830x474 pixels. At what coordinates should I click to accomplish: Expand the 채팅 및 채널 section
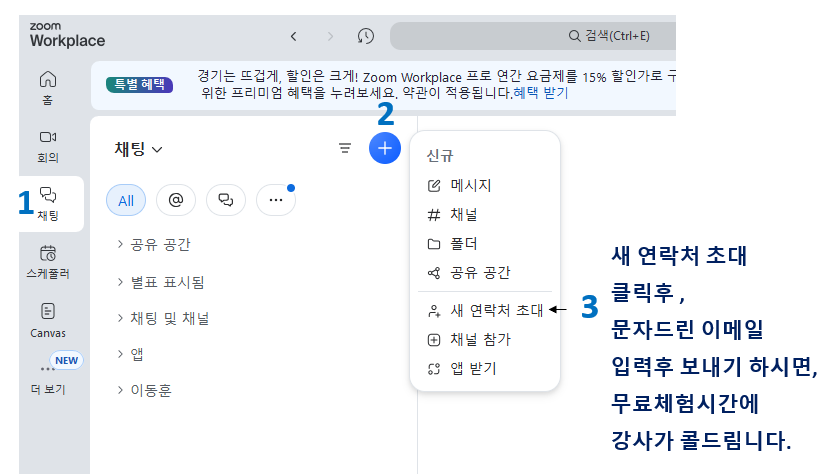(x=164, y=318)
